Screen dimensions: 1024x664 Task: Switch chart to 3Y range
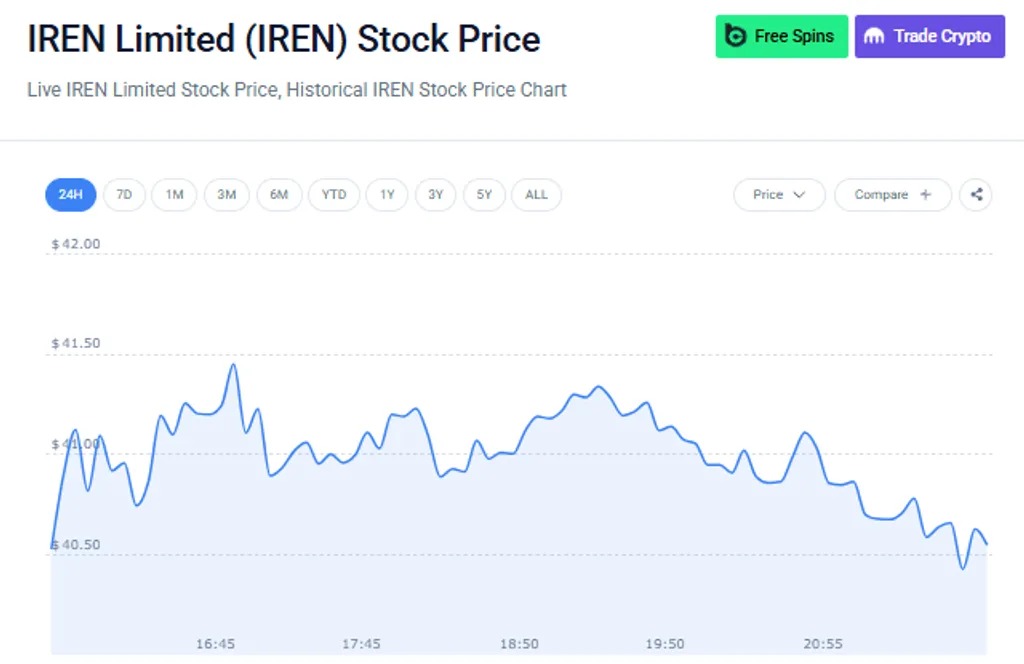(x=436, y=195)
